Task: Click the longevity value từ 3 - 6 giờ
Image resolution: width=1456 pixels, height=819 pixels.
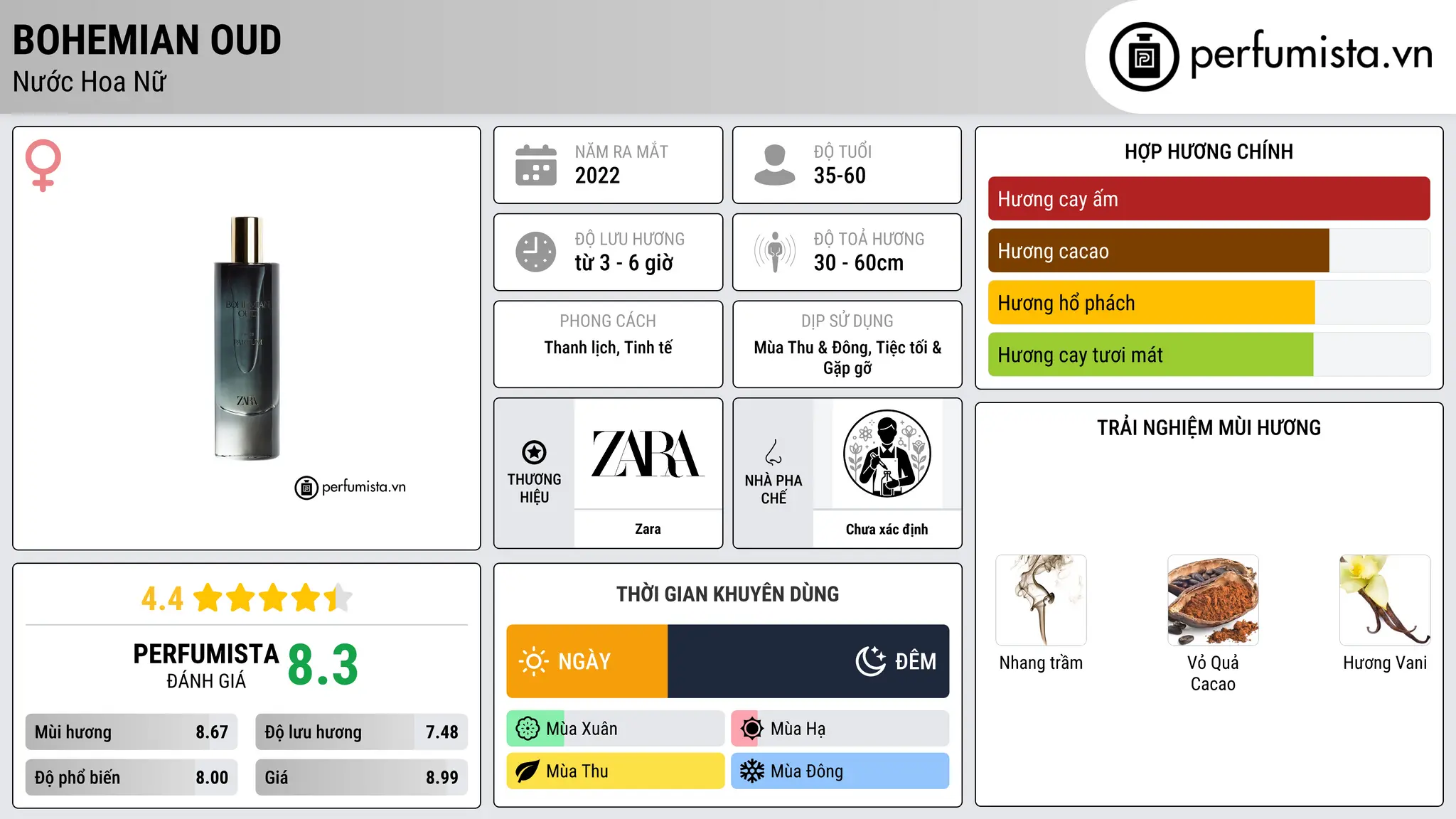Action: 624,263
